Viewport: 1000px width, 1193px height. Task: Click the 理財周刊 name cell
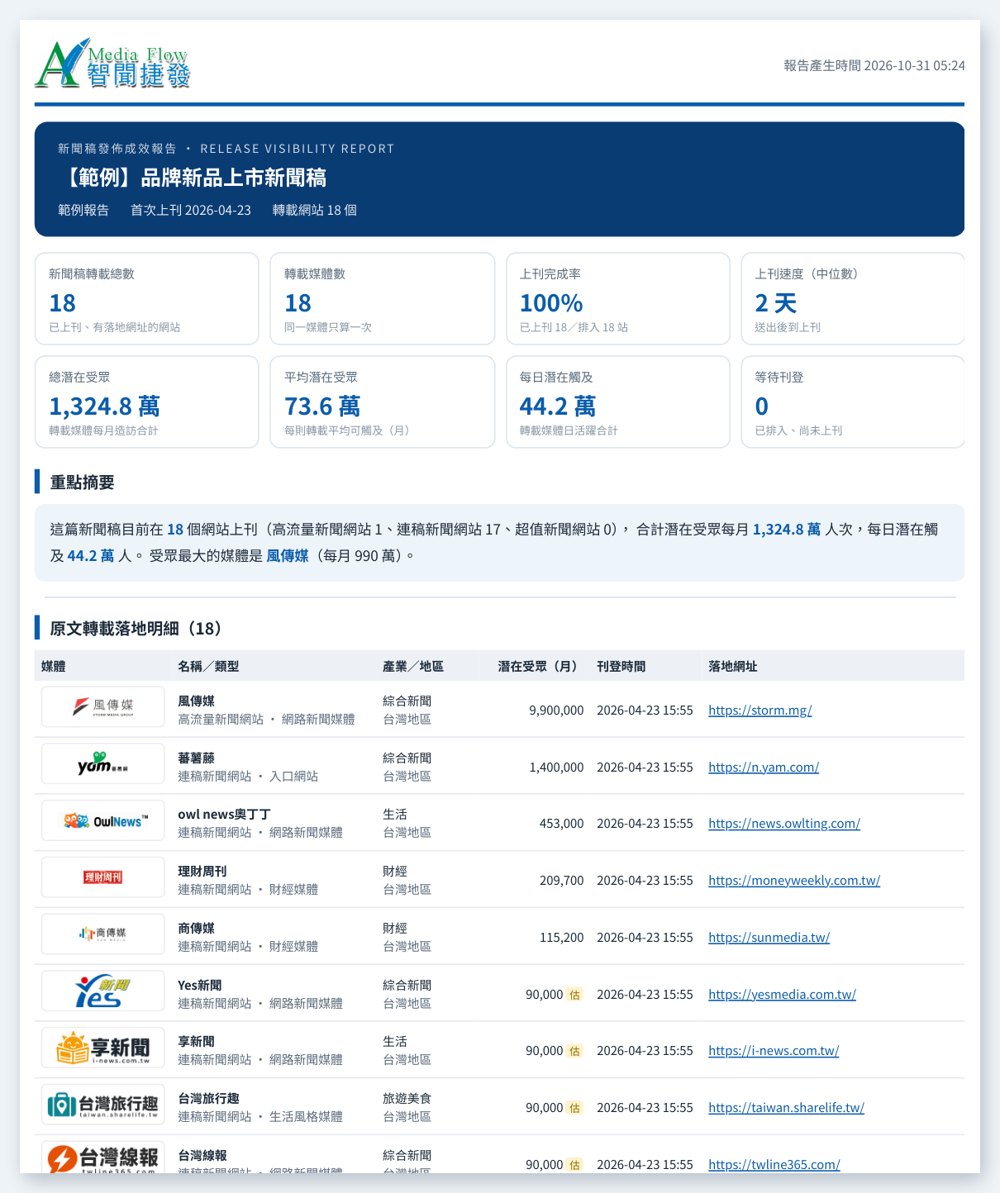pyautogui.click(x=202, y=871)
